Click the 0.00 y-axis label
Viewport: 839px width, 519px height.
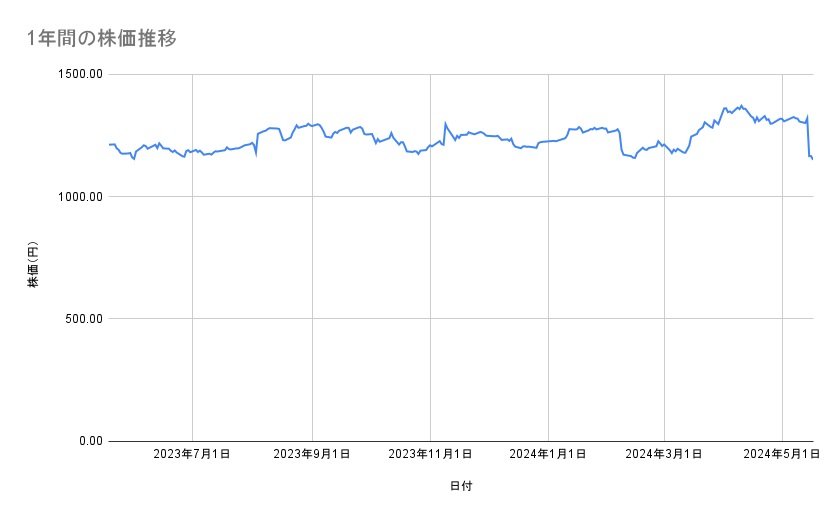[88, 441]
